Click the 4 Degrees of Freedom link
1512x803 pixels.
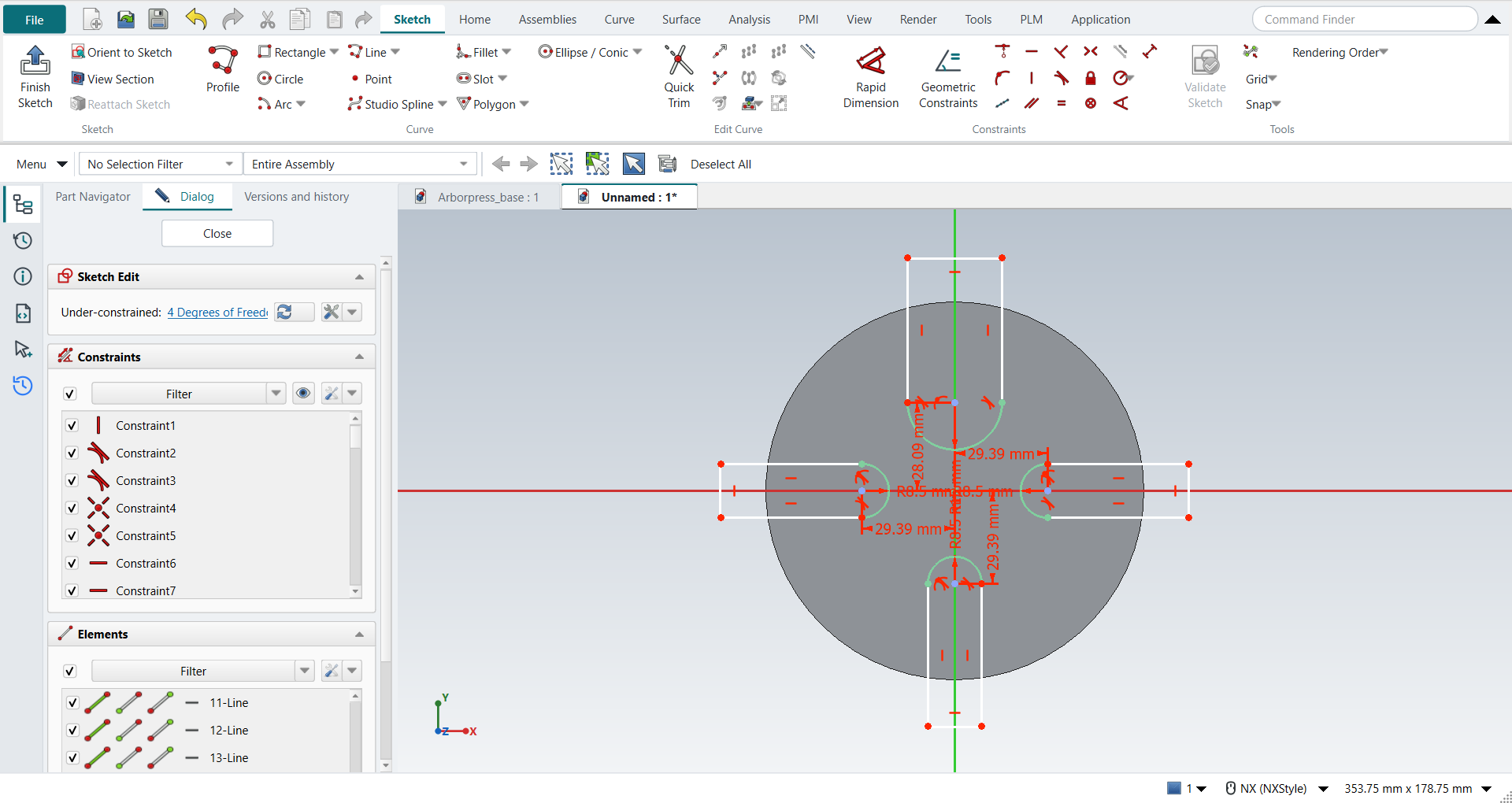(x=217, y=313)
